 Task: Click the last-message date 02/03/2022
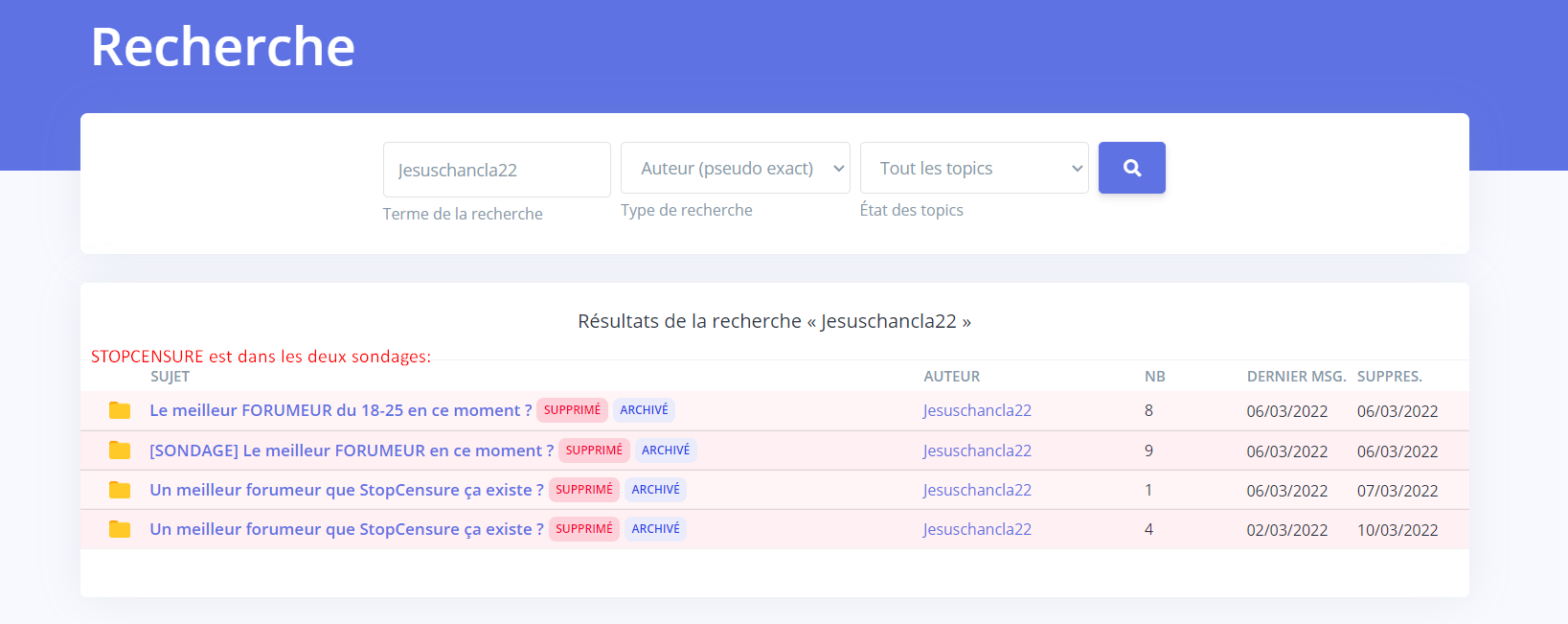1287,530
